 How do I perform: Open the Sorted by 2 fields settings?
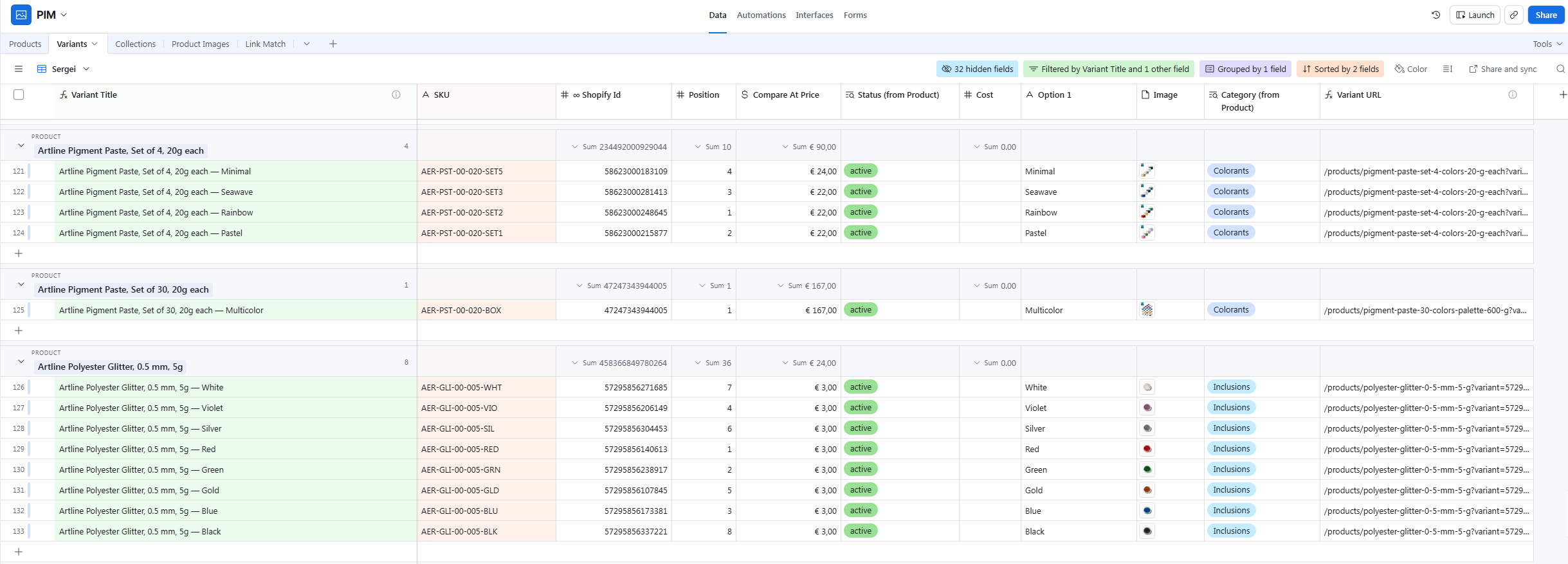point(1340,69)
